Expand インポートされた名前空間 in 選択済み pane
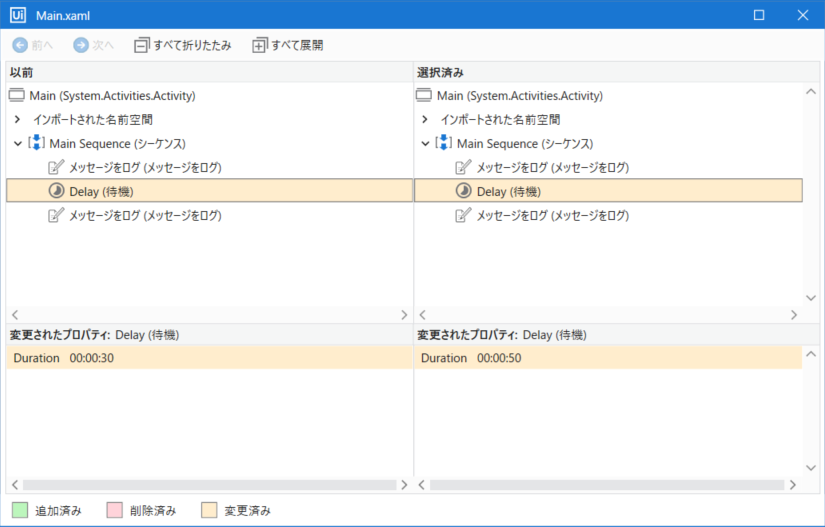 [425, 119]
